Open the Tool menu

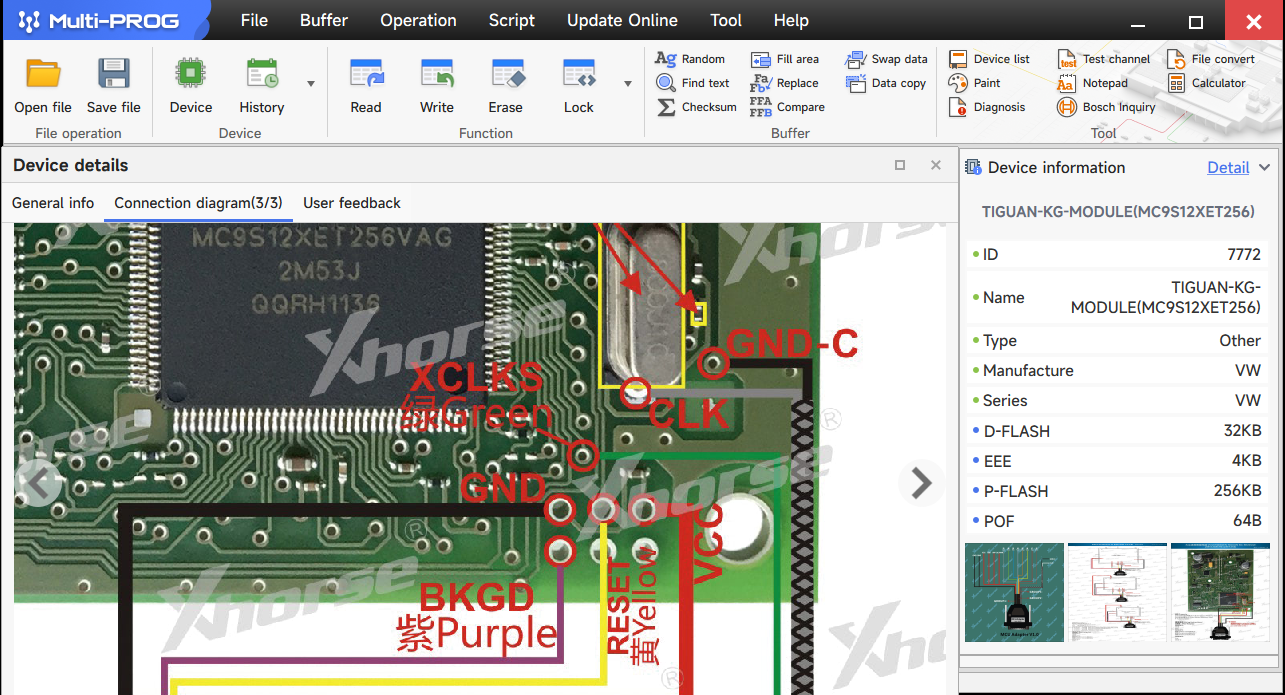[726, 20]
